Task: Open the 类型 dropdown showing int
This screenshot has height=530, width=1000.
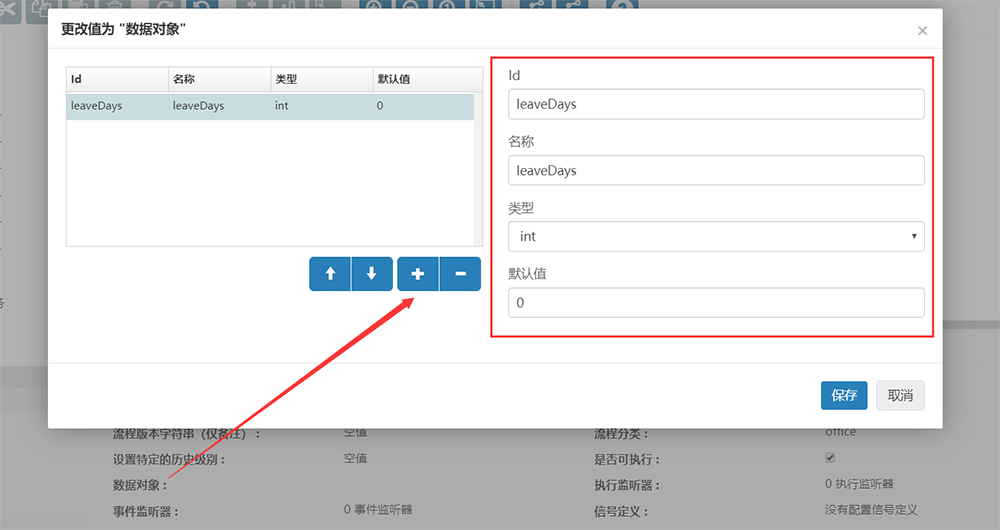Action: [716, 236]
